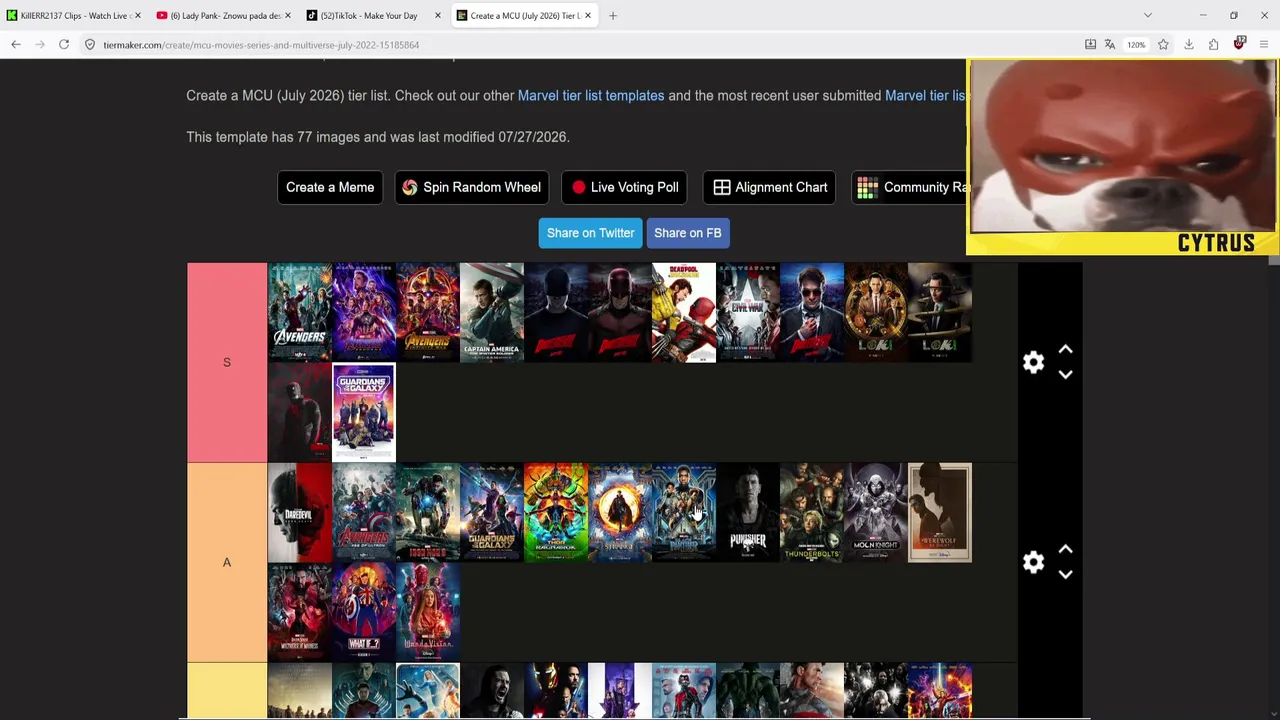
Task: Open the Alignment Chart button
Action: click(770, 187)
